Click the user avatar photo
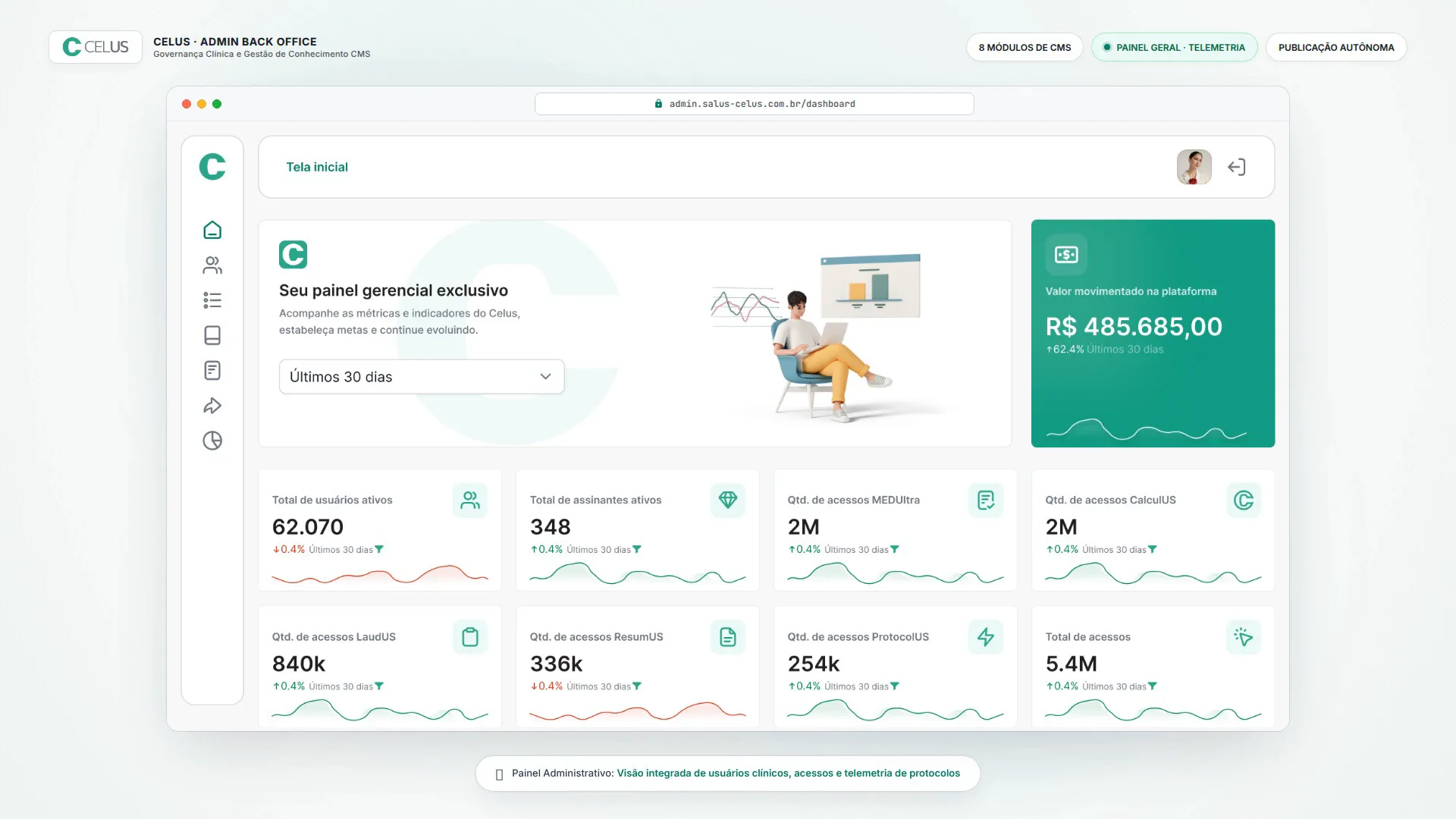The width and height of the screenshot is (1456, 819). (x=1194, y=167)
